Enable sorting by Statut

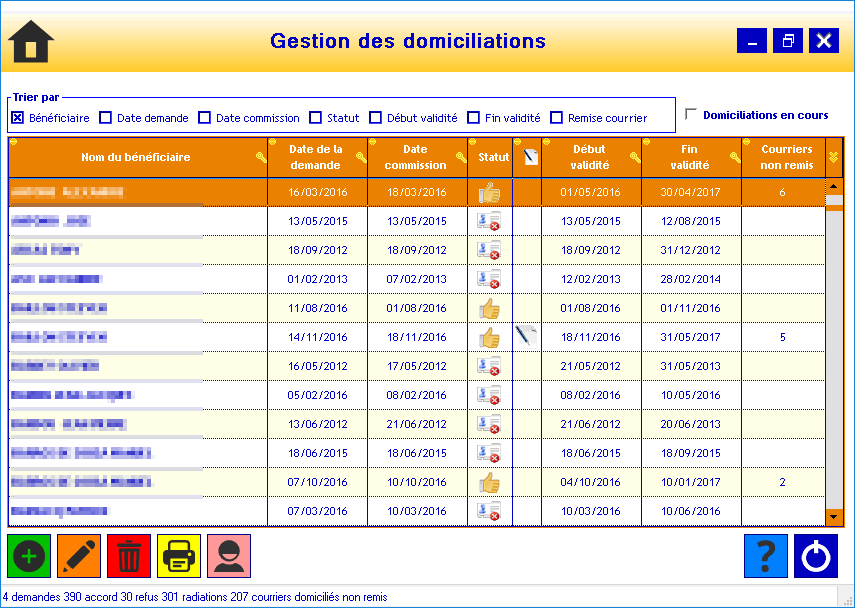click(x=316, y=118)
